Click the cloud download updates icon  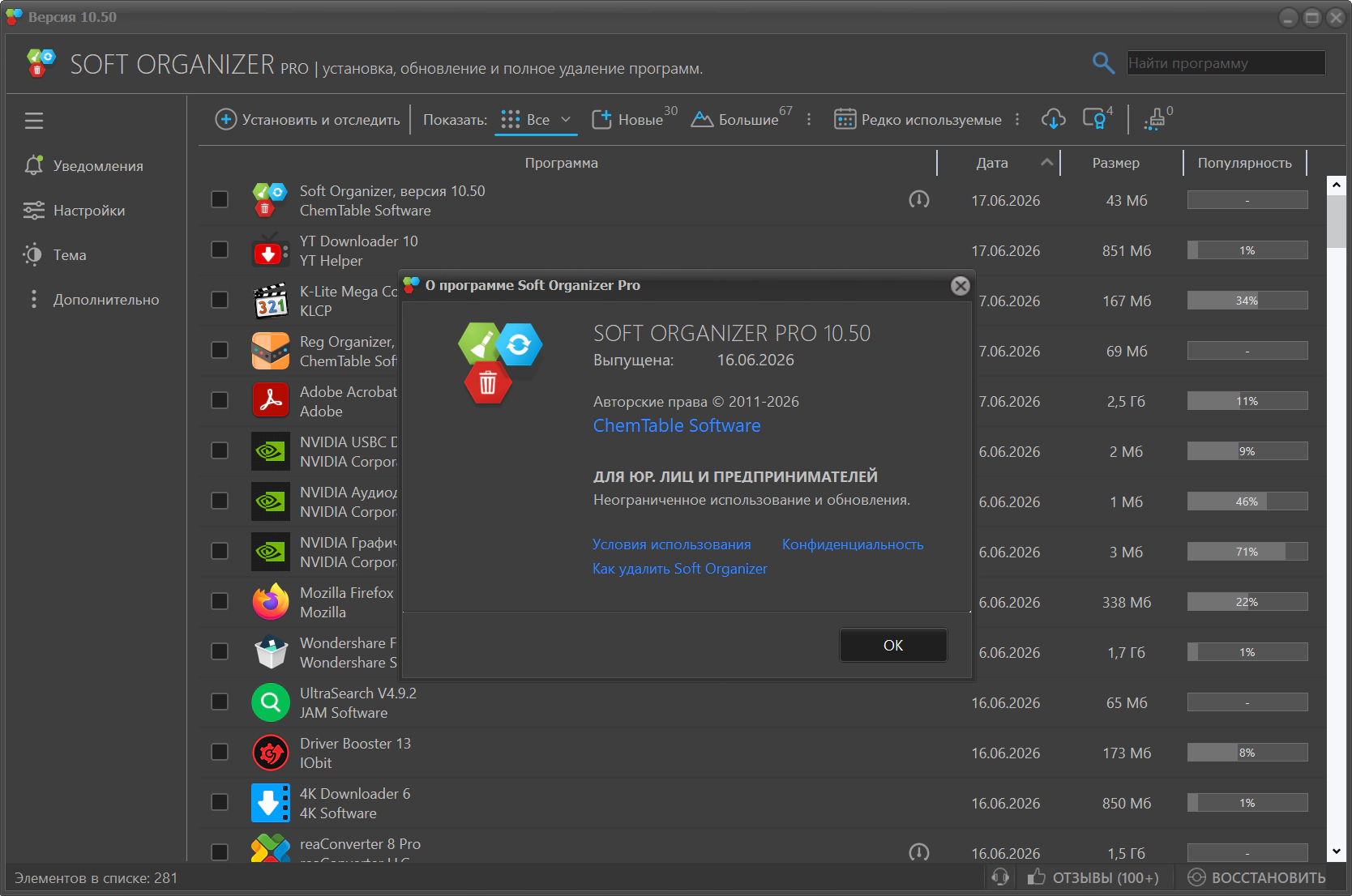1054,119
